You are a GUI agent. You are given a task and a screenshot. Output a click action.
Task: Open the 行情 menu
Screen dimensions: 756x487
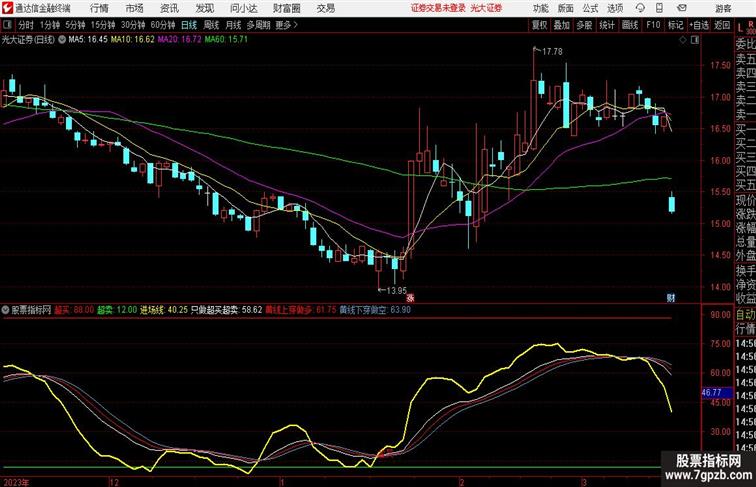pos(99,8)
